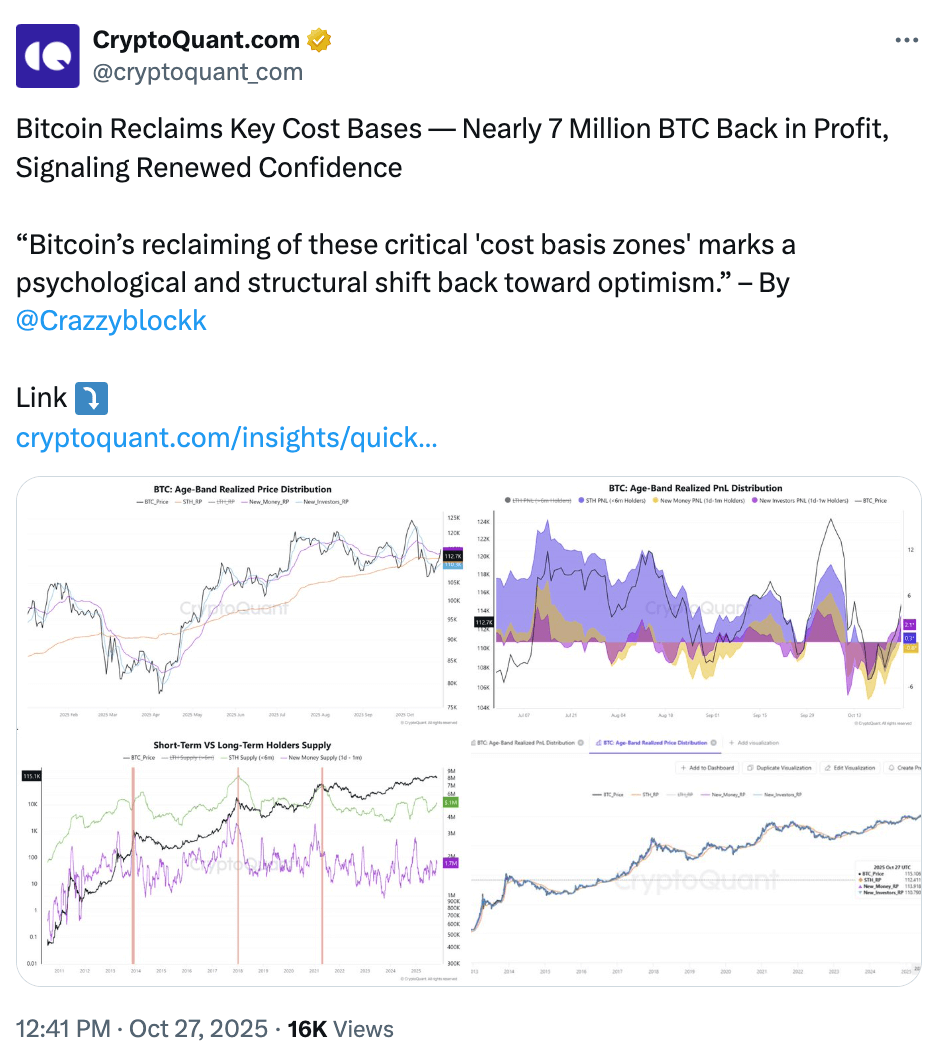
Task: Click the plus Add visualization tab
Action: 756,743
